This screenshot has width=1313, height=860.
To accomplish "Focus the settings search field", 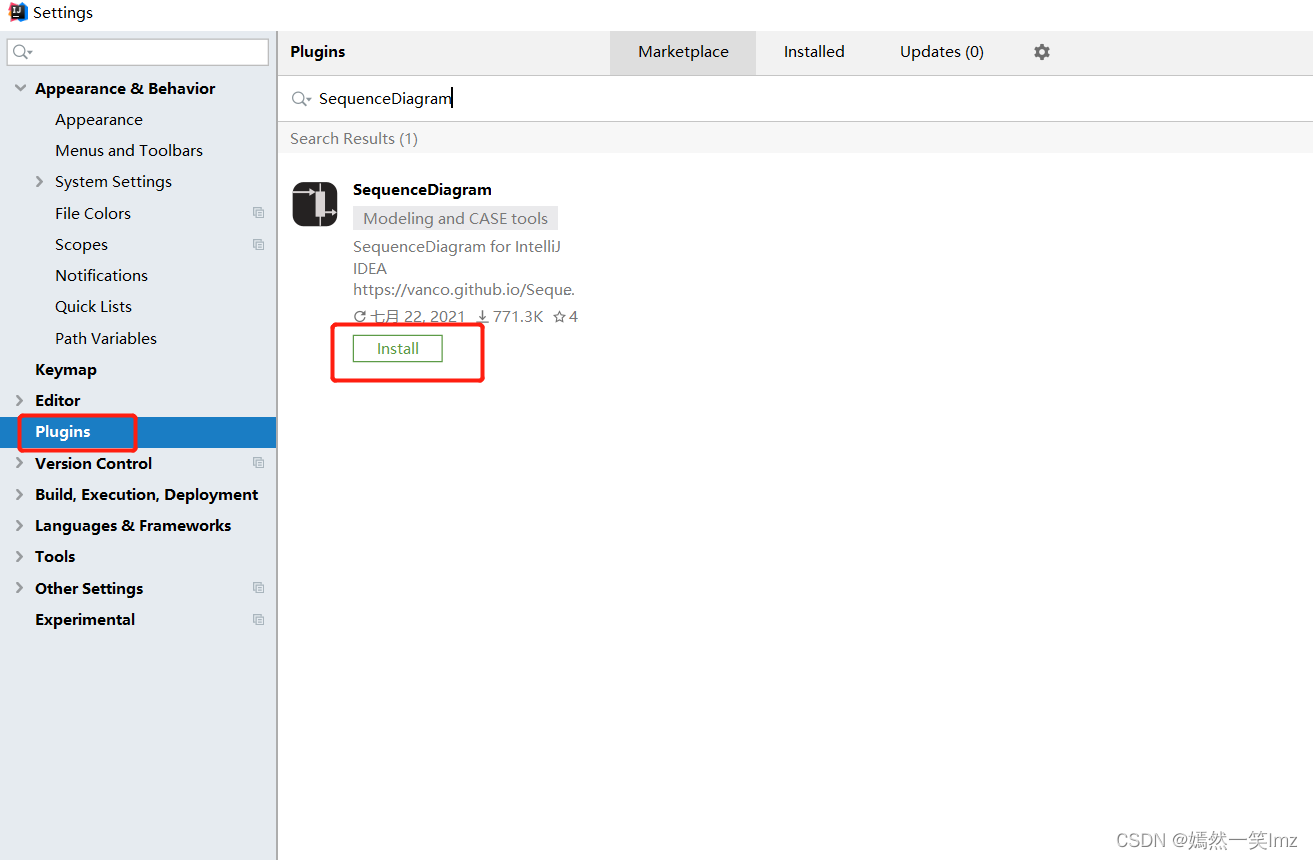I will click(x=138, y=52).
